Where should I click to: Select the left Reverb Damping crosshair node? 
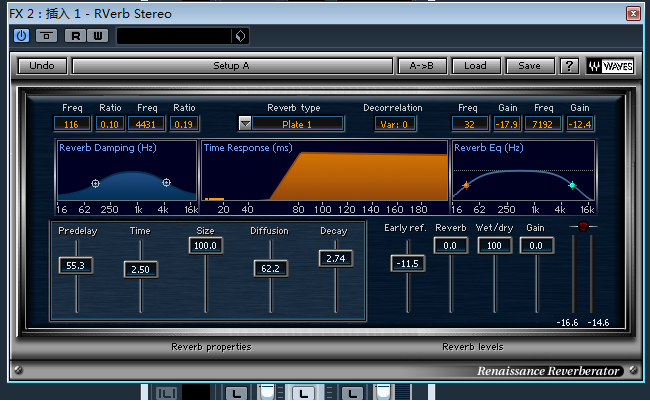tap(95, 183)
